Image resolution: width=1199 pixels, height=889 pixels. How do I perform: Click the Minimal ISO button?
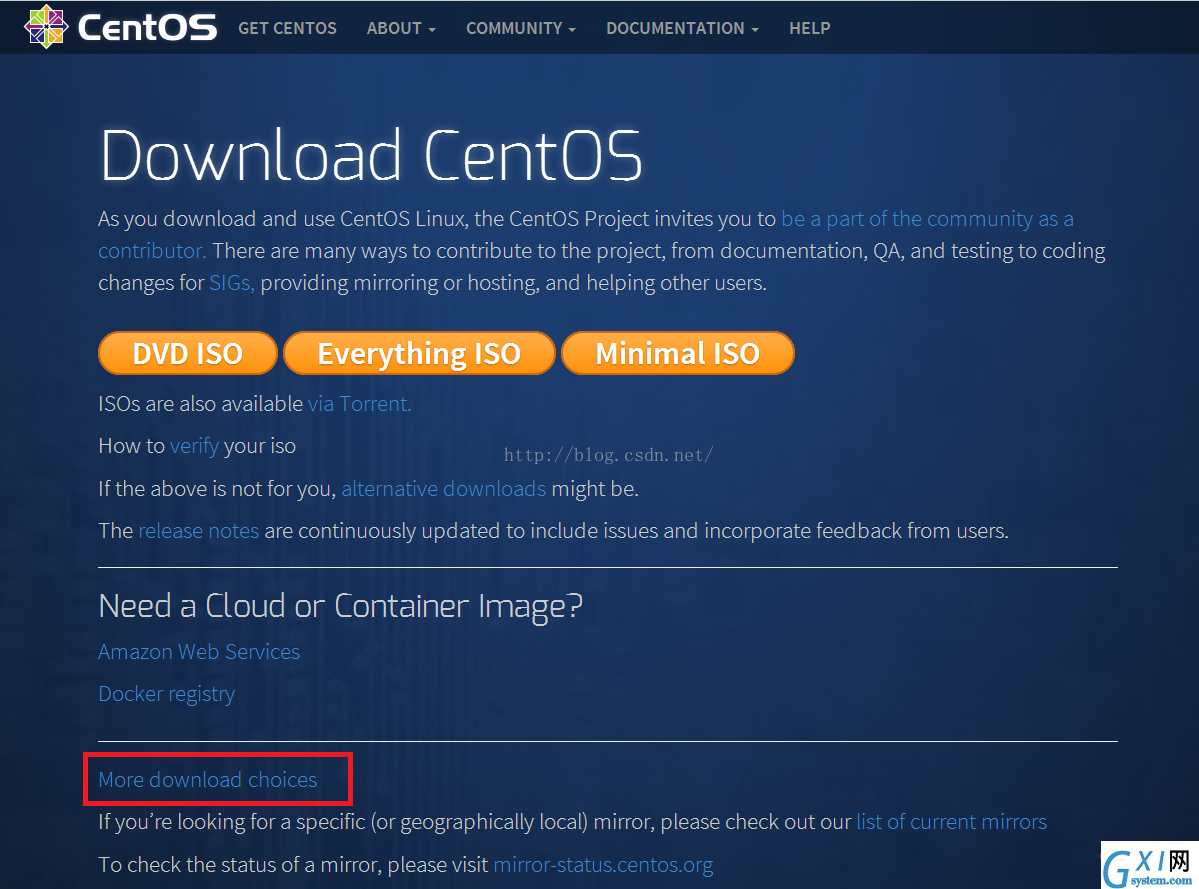[677, 353]
